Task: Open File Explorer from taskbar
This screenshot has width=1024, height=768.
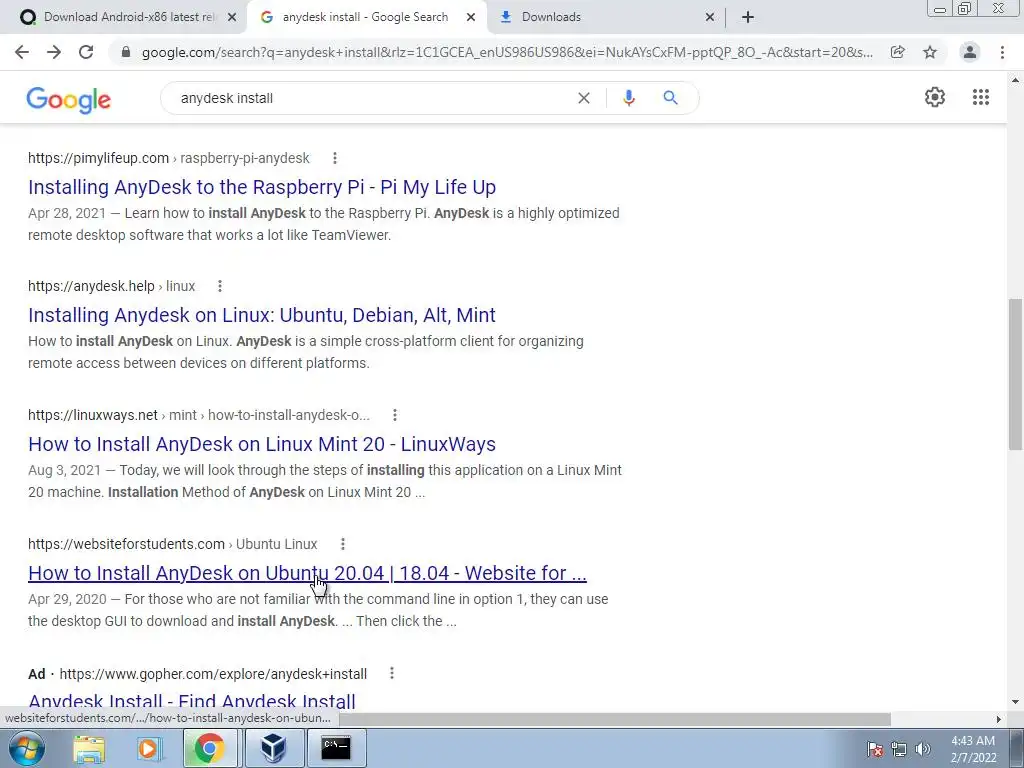Action: coord(89,748)
